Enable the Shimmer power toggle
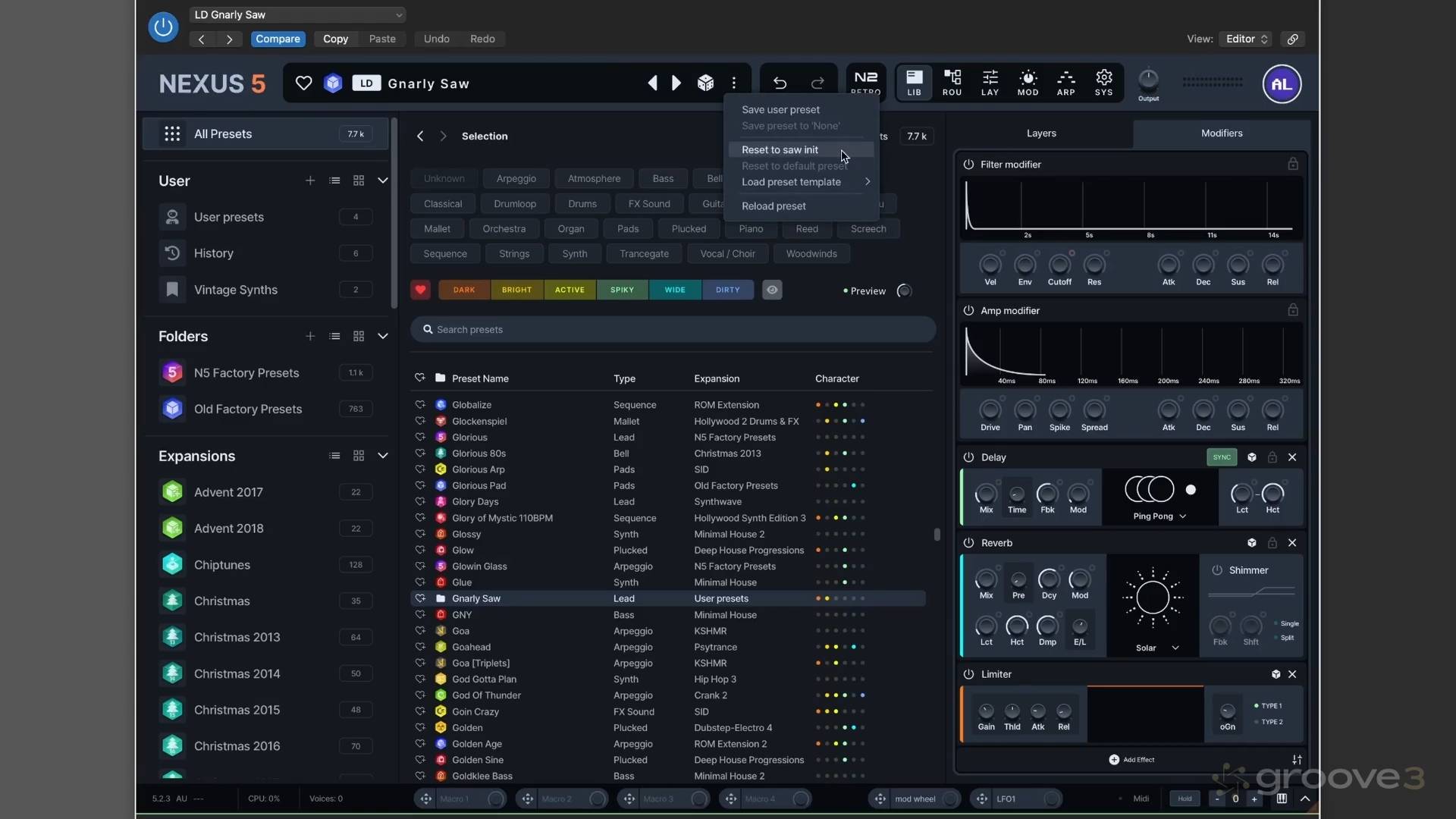 point(1217,570)
